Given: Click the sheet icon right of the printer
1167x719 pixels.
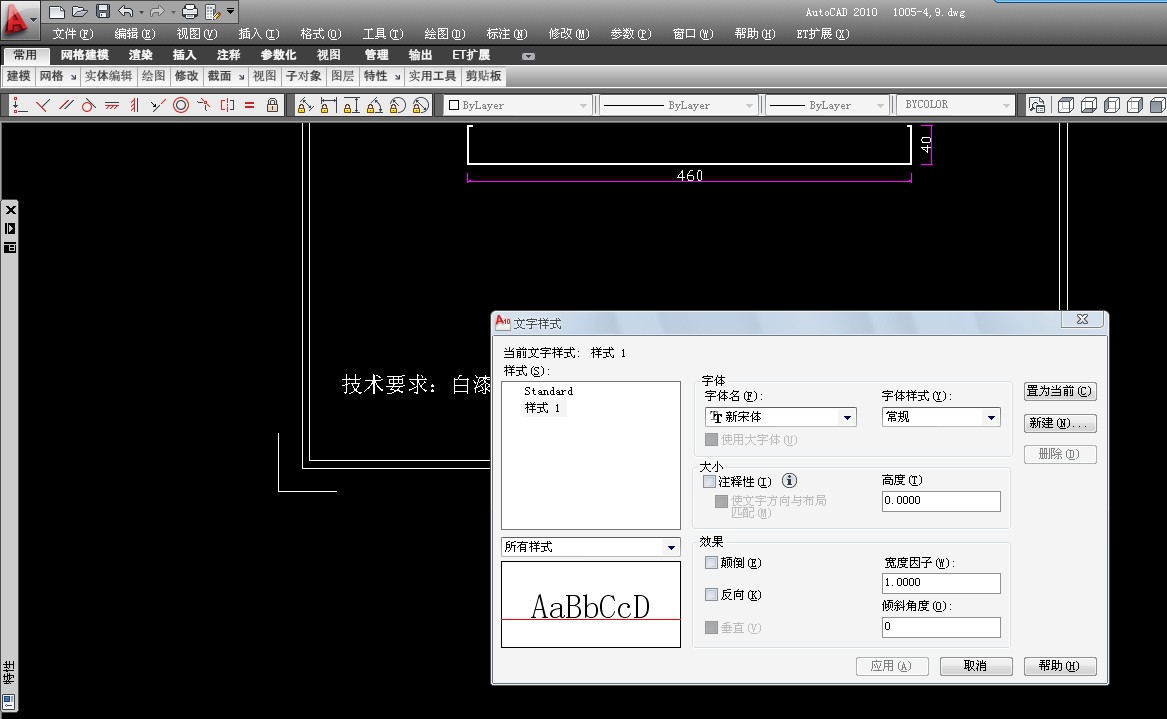Looking at the screenshot, I should [213, 12].
